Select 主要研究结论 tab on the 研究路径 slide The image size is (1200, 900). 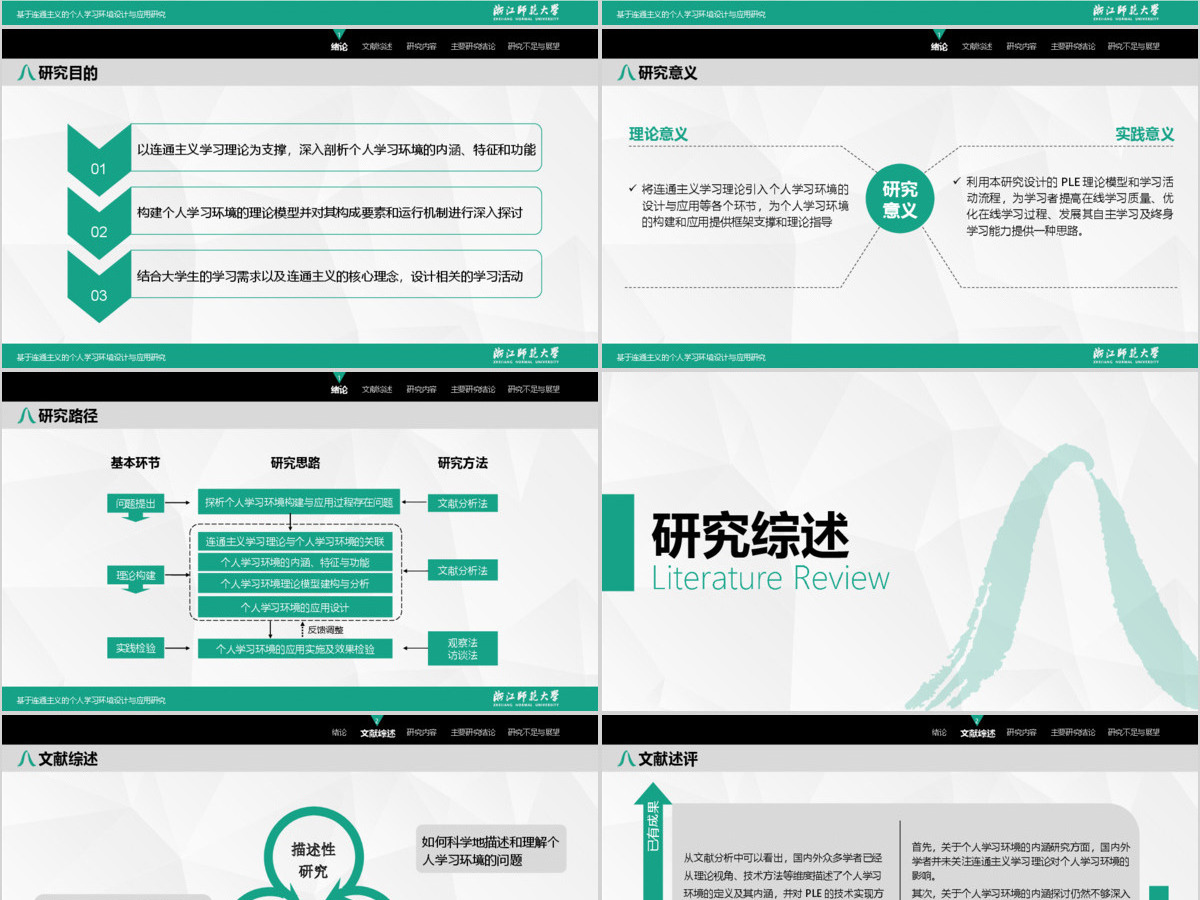pos(472,389)
